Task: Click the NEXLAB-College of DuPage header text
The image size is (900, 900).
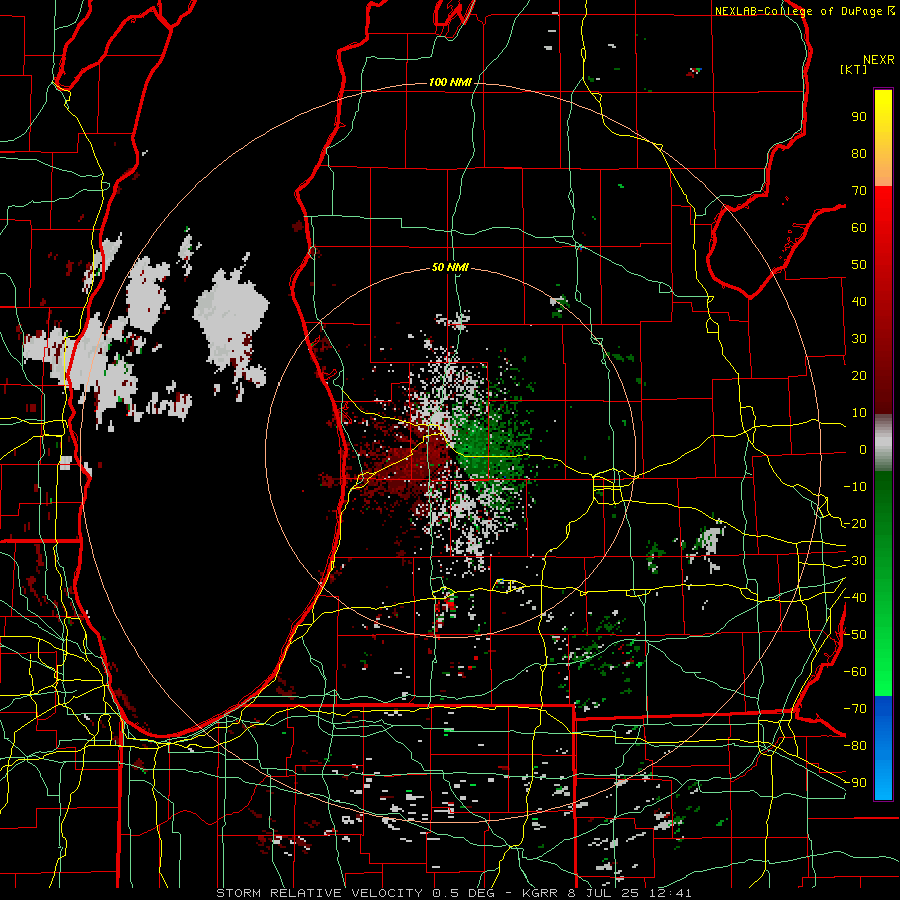Action: (x=804, y=11)
